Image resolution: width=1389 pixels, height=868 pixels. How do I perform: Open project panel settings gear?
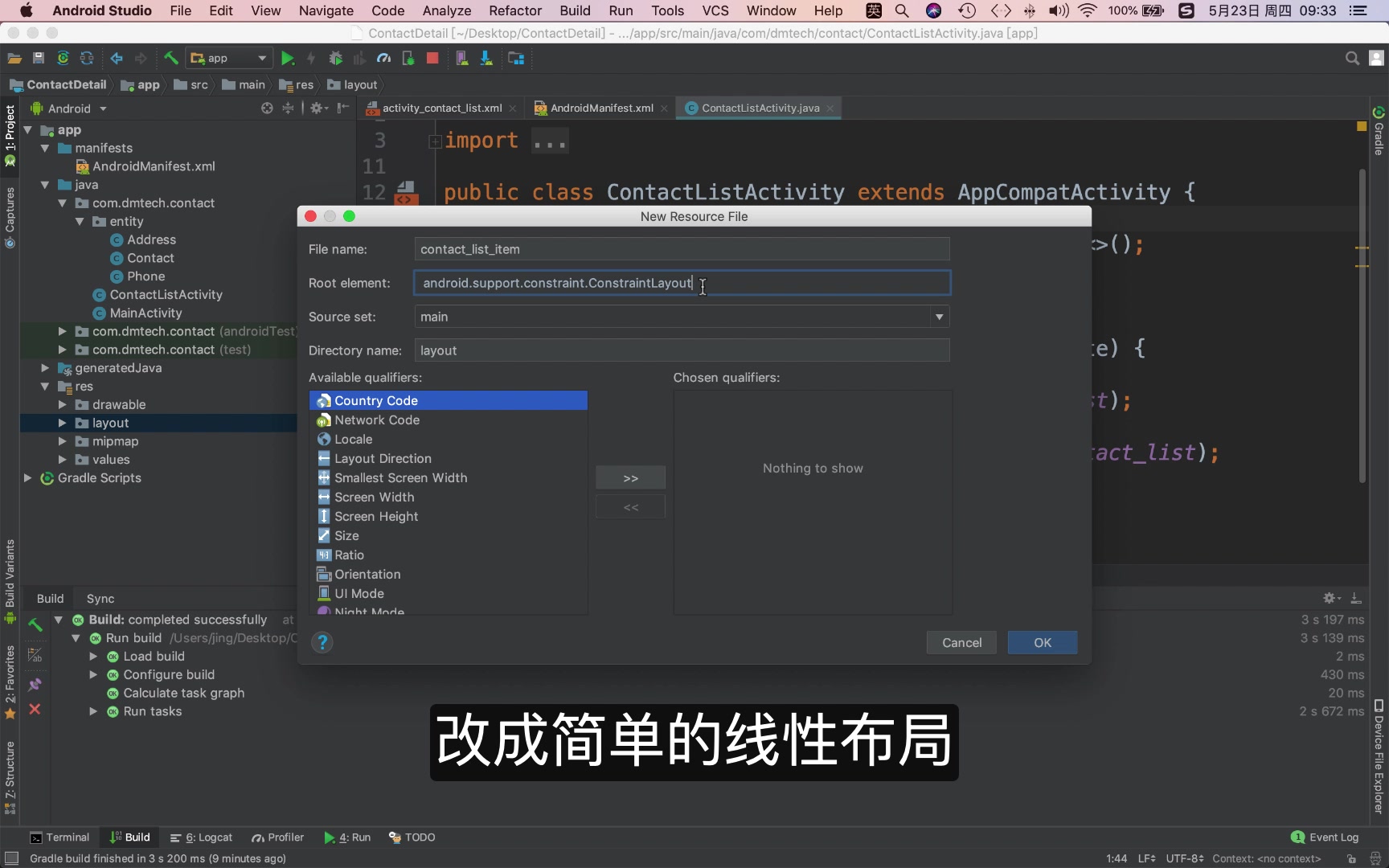coord(318,108)
